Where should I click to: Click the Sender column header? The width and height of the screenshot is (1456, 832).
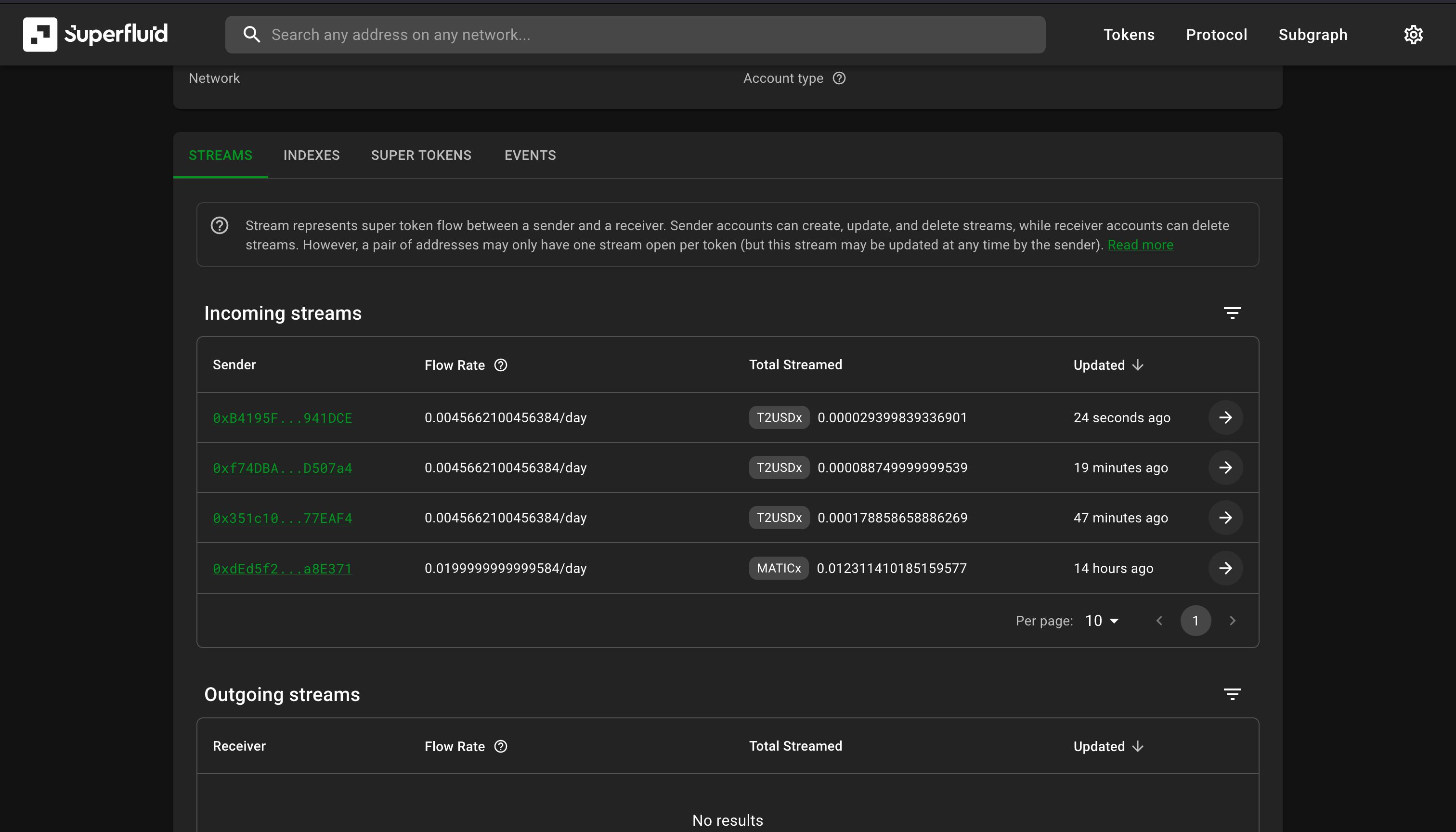point(234,364)
